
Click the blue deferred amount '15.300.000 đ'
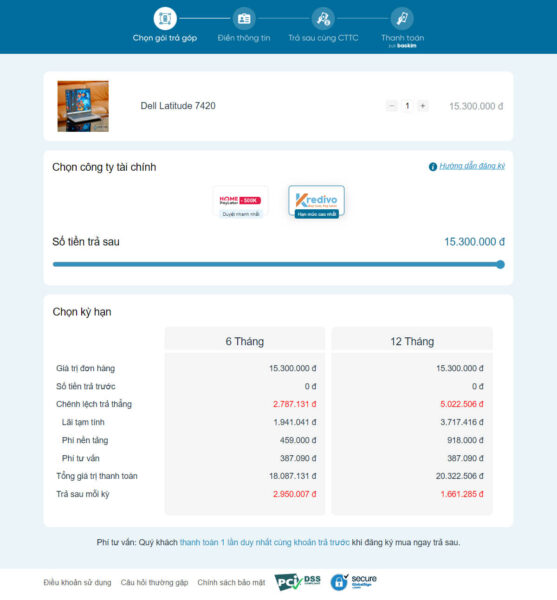click(x=474, y=242)
